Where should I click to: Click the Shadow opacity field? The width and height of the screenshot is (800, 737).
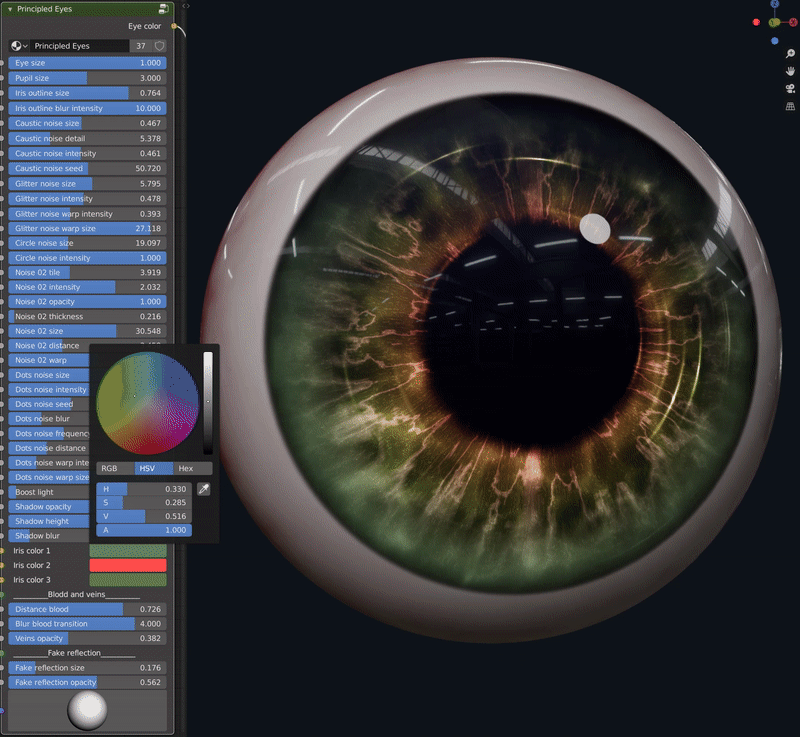(49, 506)
